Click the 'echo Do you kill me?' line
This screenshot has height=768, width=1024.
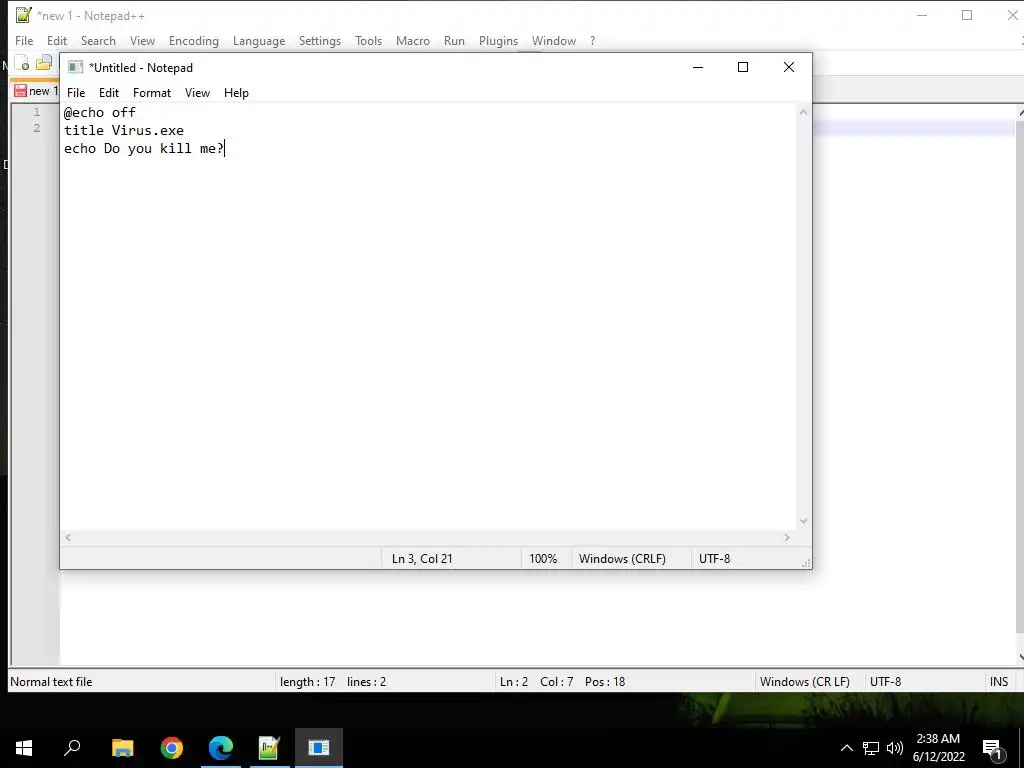coord(144,149)
